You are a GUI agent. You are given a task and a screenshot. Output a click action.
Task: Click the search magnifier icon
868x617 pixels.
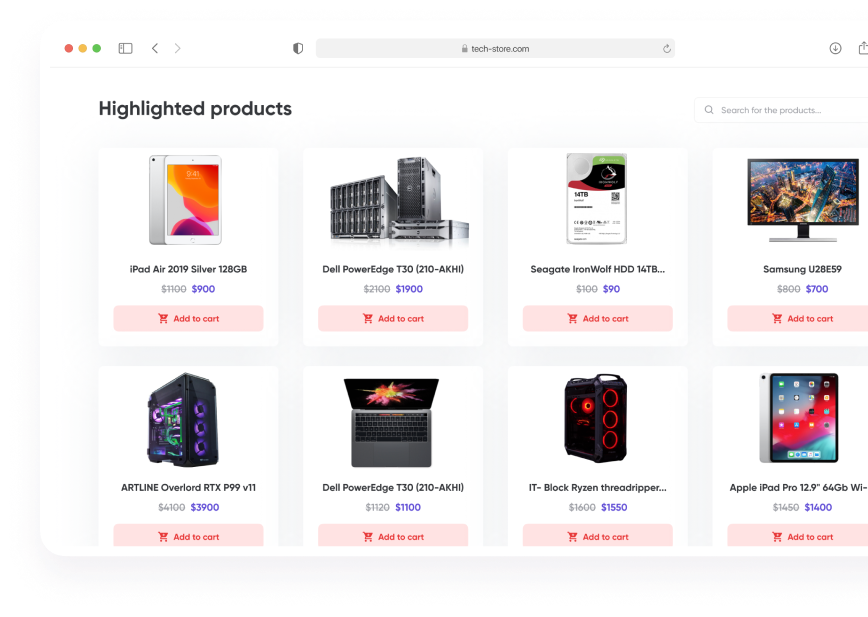click(x=709, y=110)
